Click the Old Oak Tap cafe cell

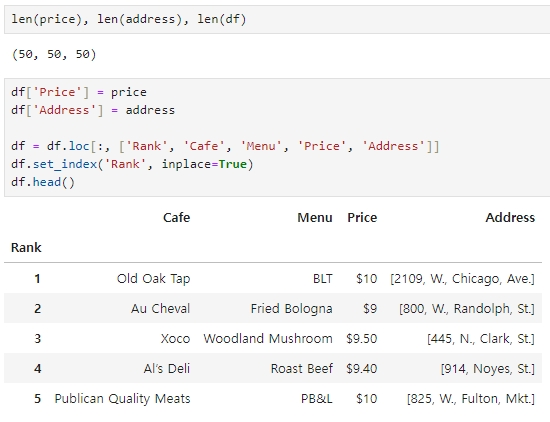point(153,279)
